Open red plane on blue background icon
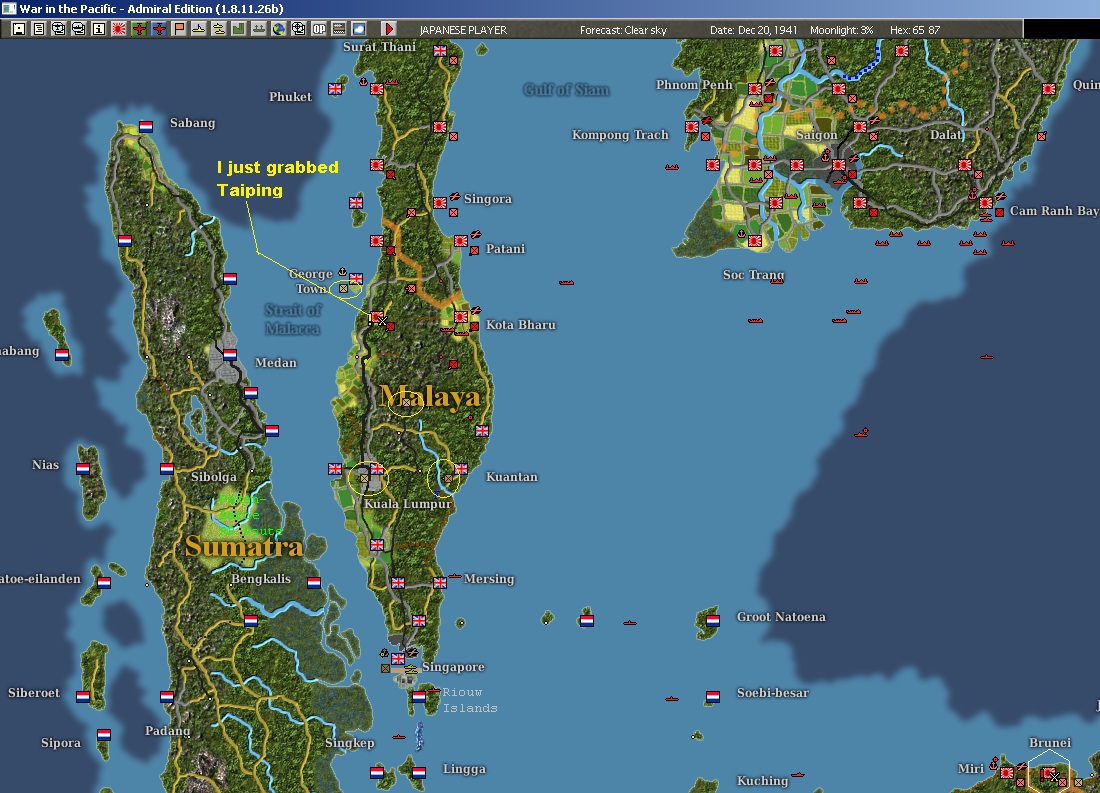The height and width of the screenshot is (793, 1100). [159, 29]
